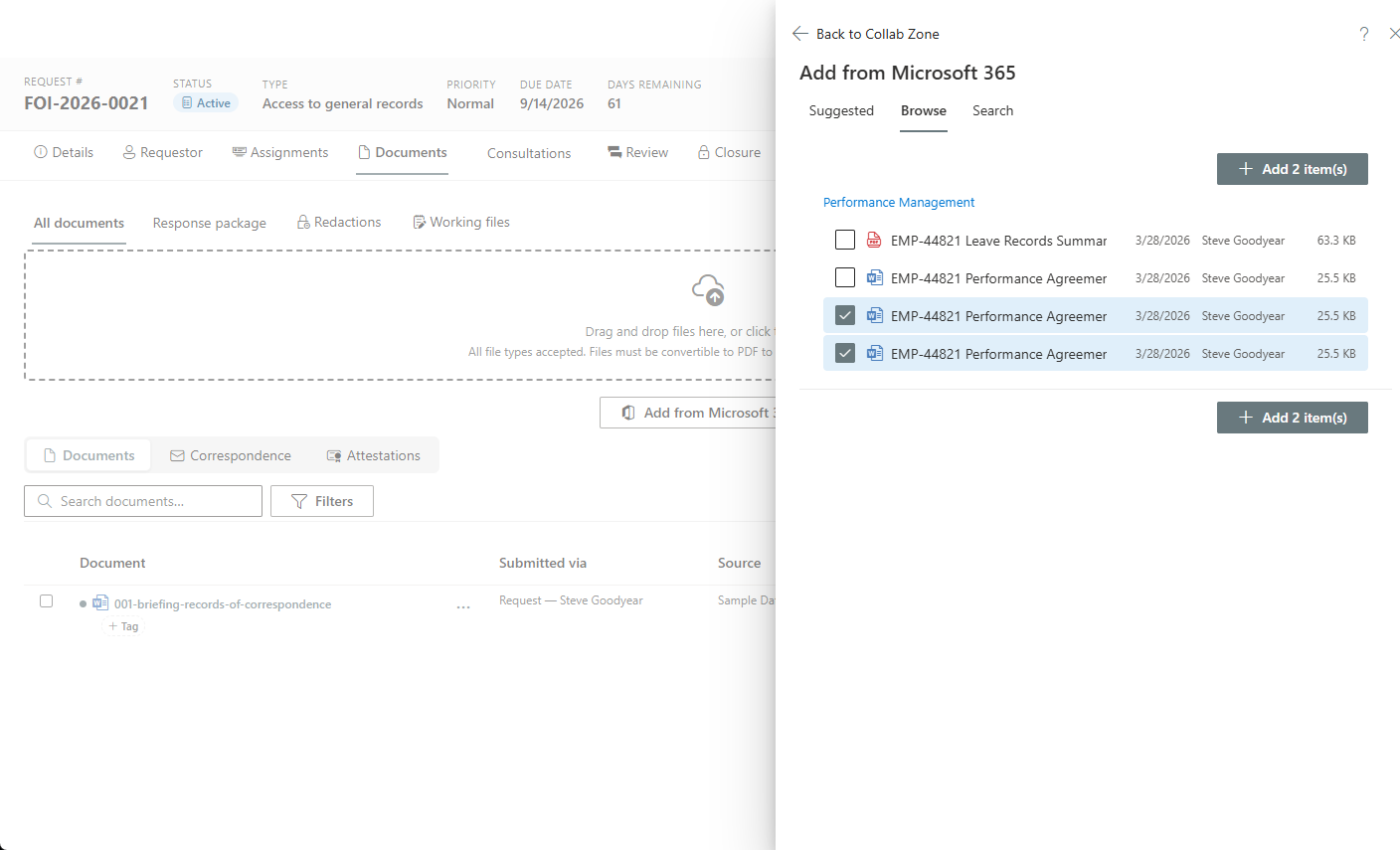Click the cloud upload icon in drop zone
This screenshot has height=850, width=1400.
pos(708,290)
